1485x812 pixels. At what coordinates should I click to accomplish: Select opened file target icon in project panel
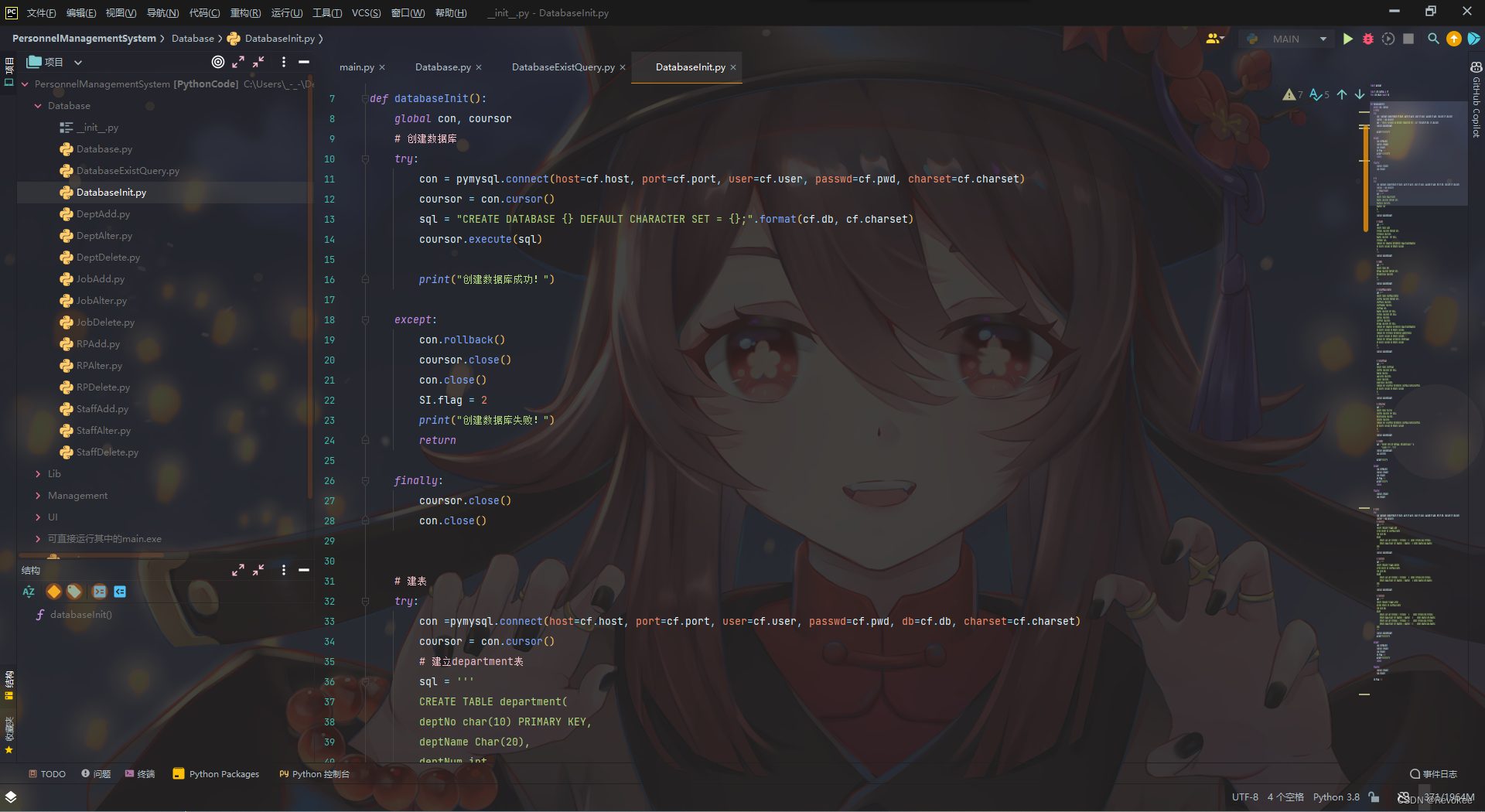tap(218, 62)
